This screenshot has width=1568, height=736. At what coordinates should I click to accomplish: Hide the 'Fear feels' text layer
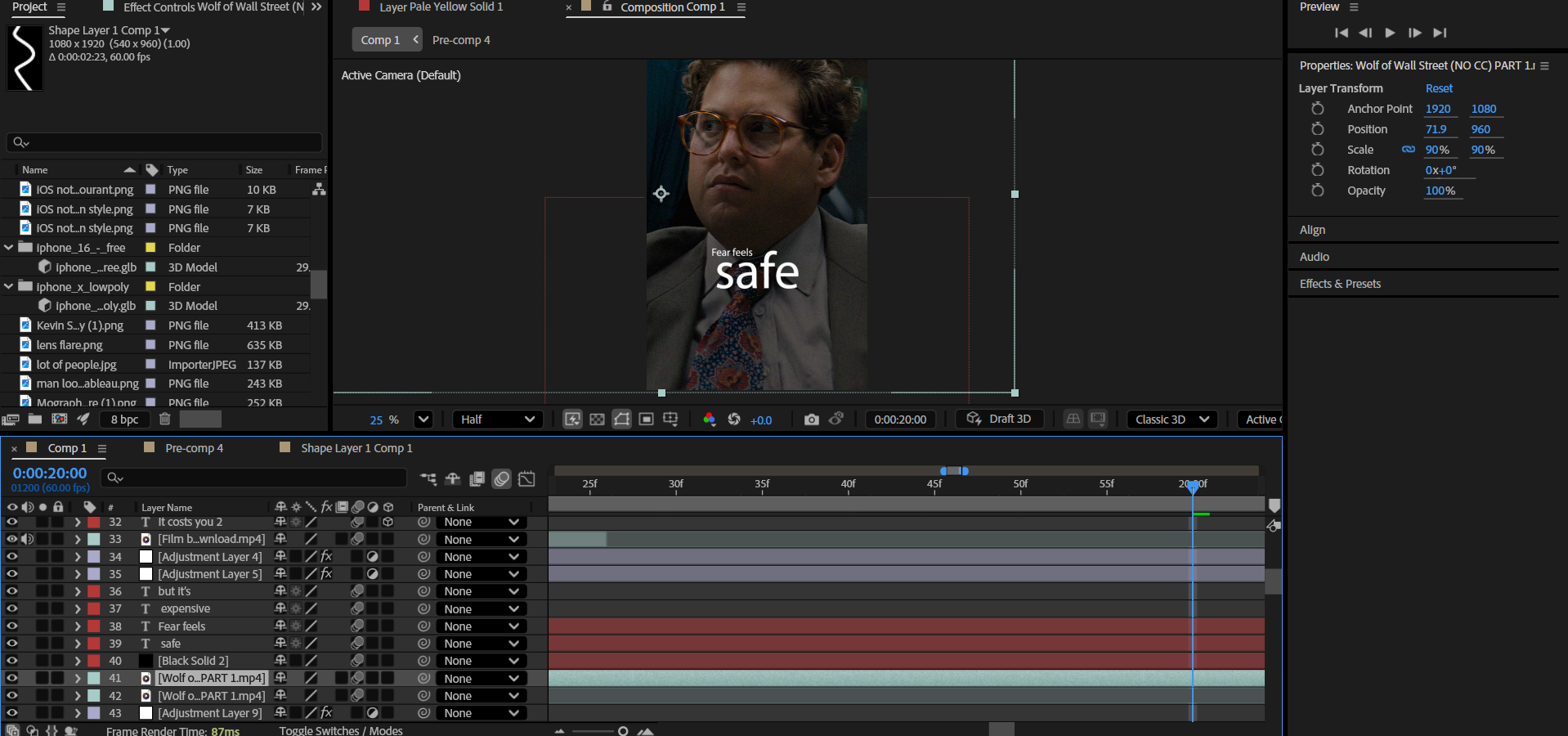click(12, 626)
